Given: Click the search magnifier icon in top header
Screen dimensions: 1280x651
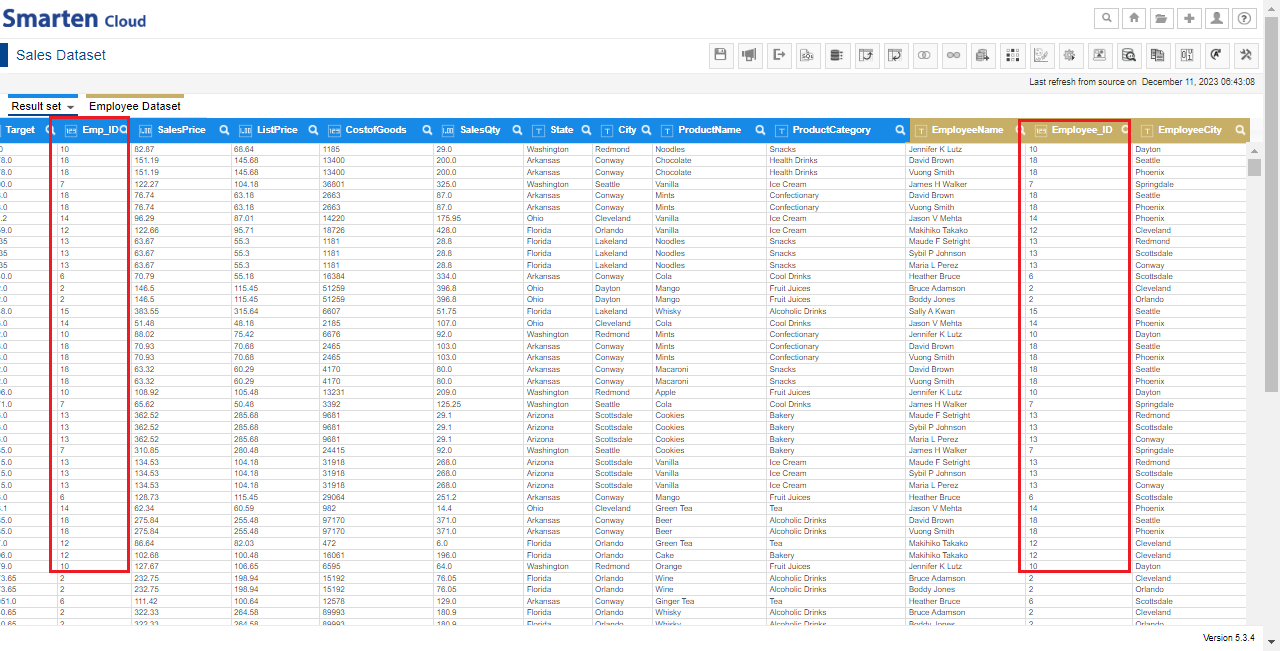Looking at the screenshot, I should tap(1106, 18).
